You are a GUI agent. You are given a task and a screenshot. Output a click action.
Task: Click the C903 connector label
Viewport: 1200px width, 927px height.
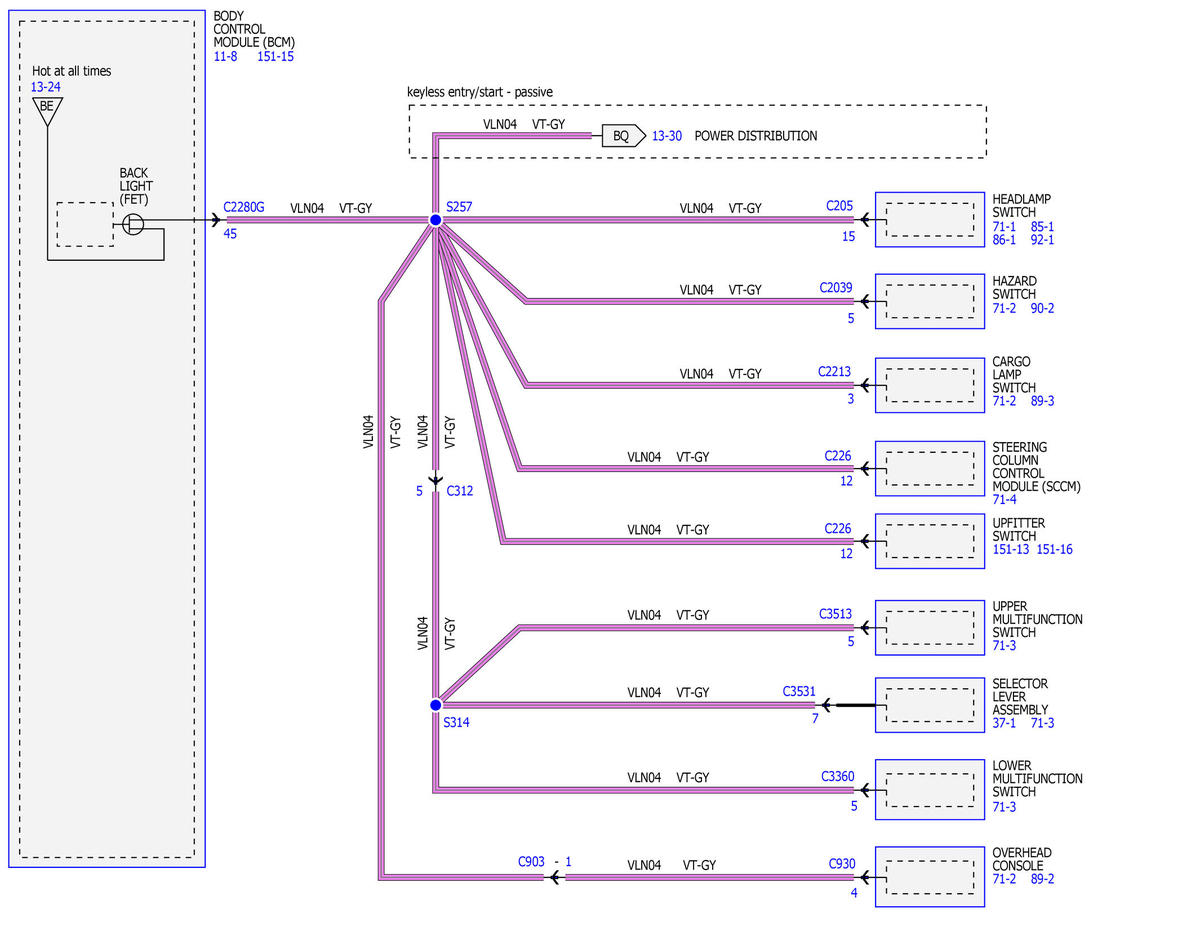coord(531,862)
